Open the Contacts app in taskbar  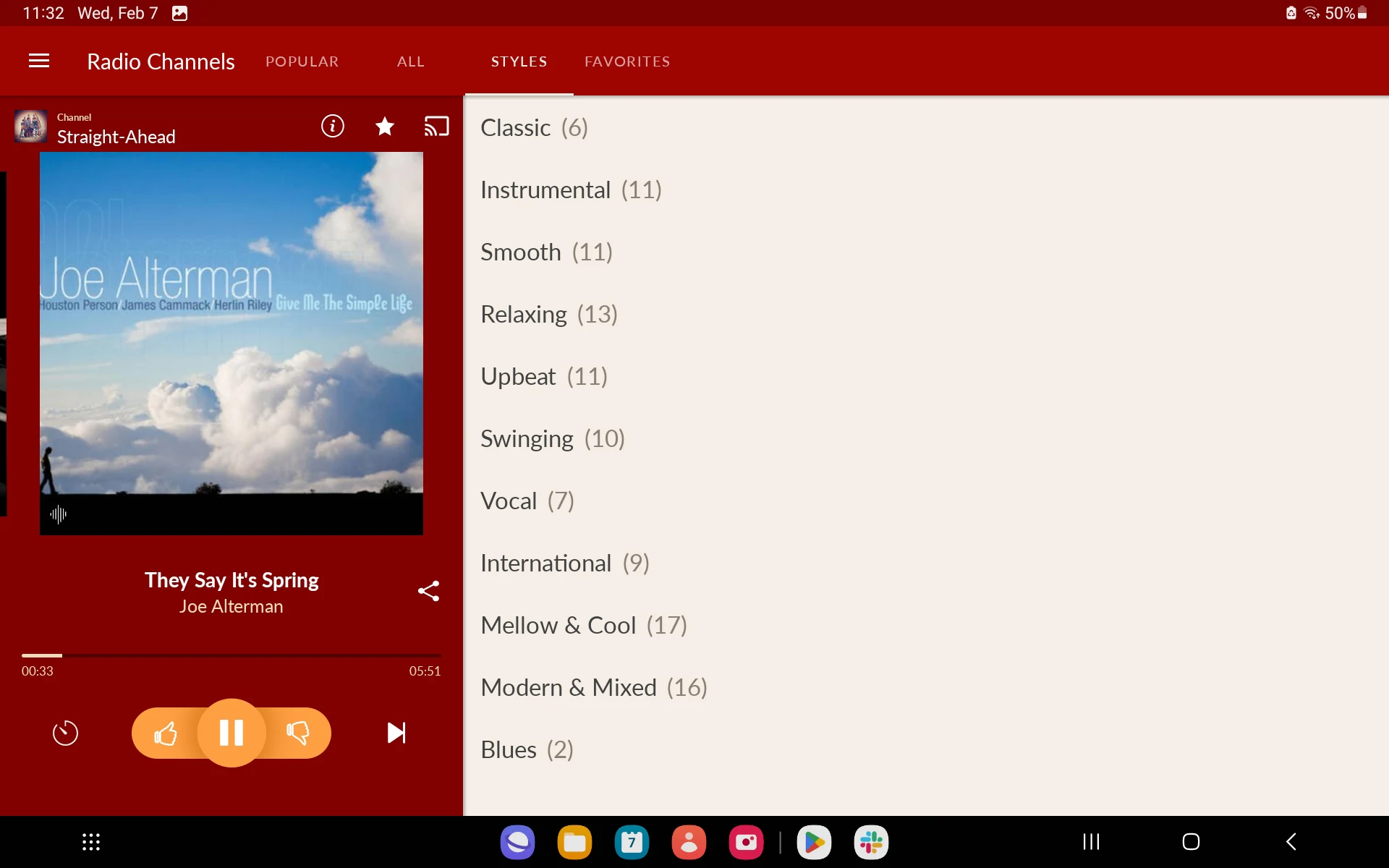(x=689, y=842)
